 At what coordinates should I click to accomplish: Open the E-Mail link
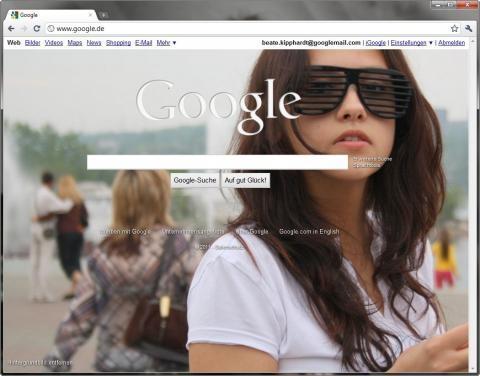pos(144,43)
